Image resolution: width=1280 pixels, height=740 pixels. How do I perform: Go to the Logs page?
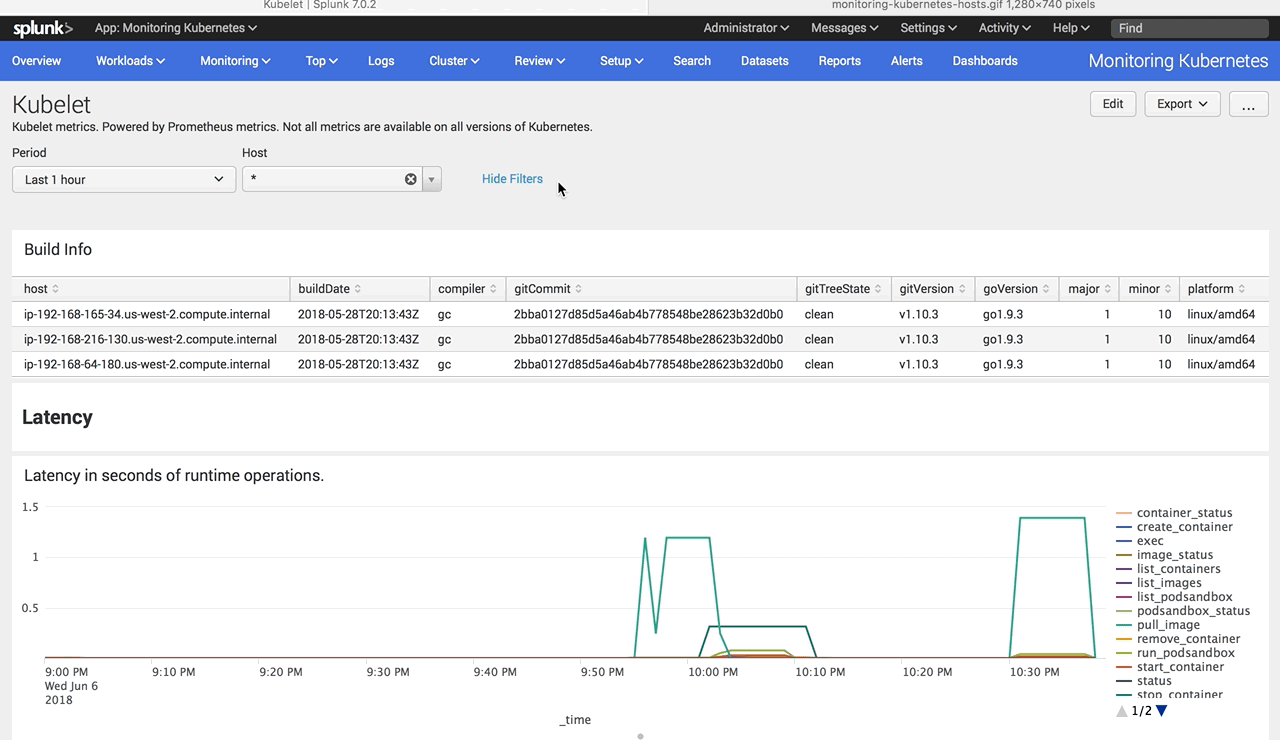[x=381, y=61]
